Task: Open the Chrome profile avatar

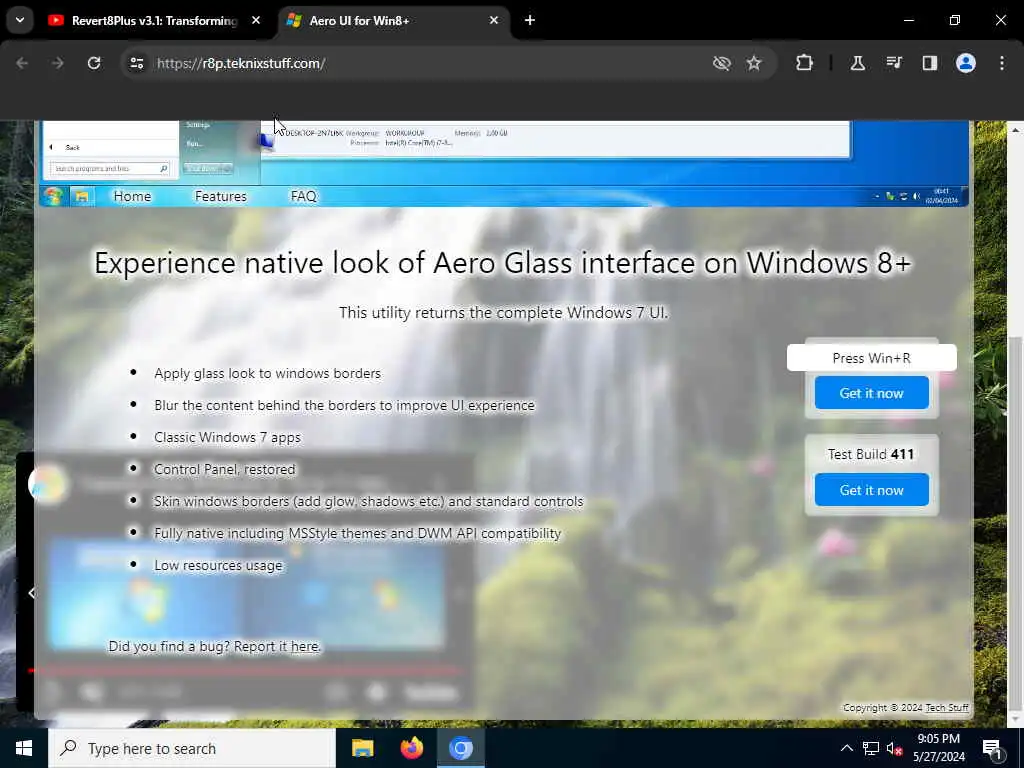Action: pyautogui.click(x=966, y=63)
